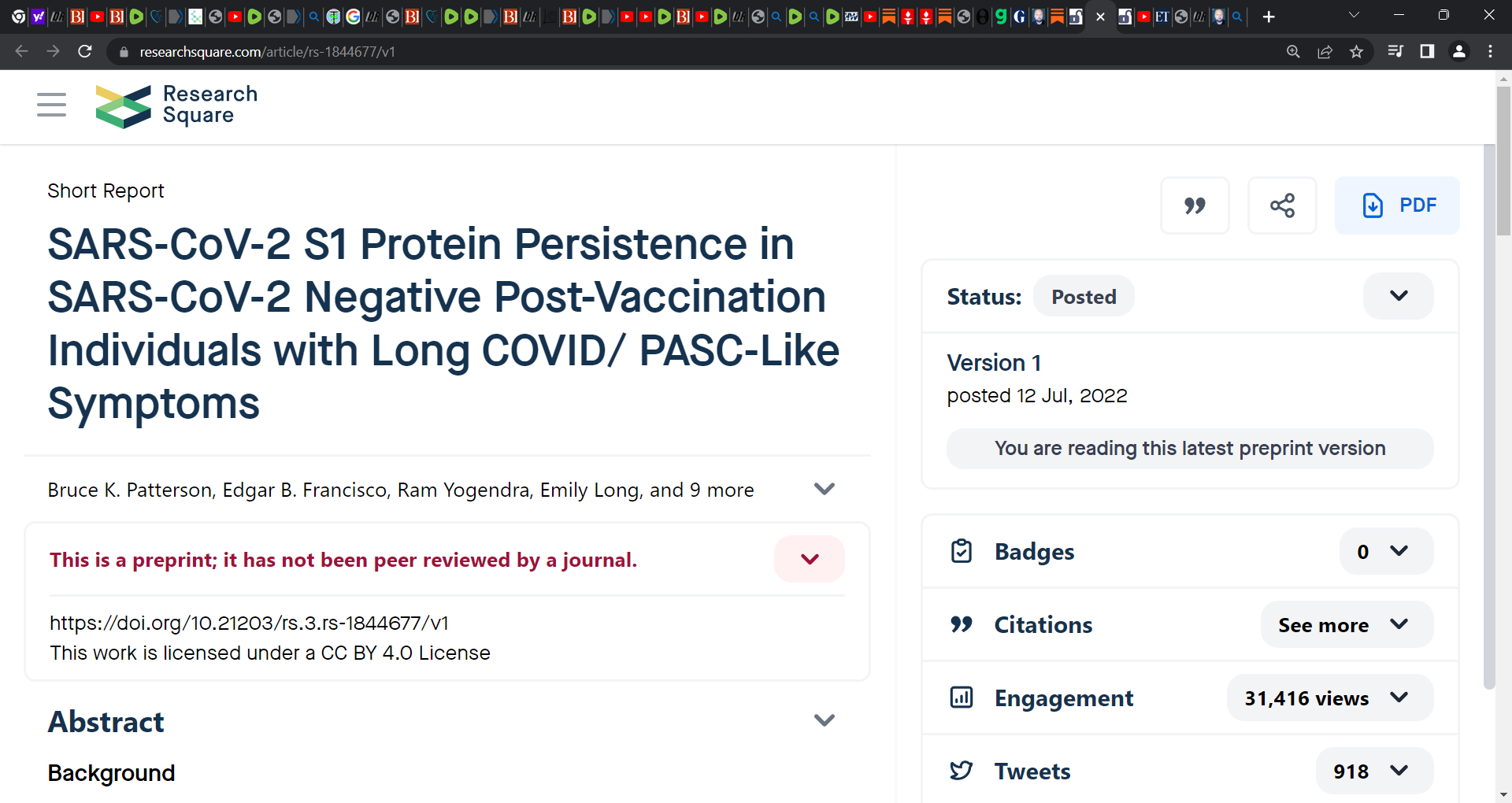Viewport: 1512px width, 803px height.
Task: Expand the Status Posted dropdown
Action: click(x=1399, y=296)
